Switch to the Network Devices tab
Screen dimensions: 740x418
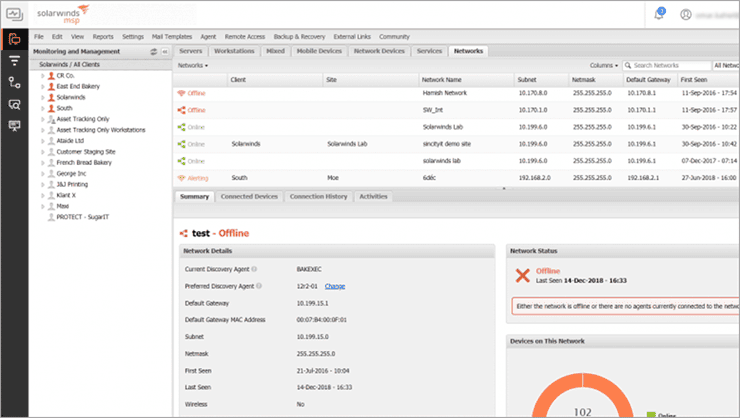379,51
